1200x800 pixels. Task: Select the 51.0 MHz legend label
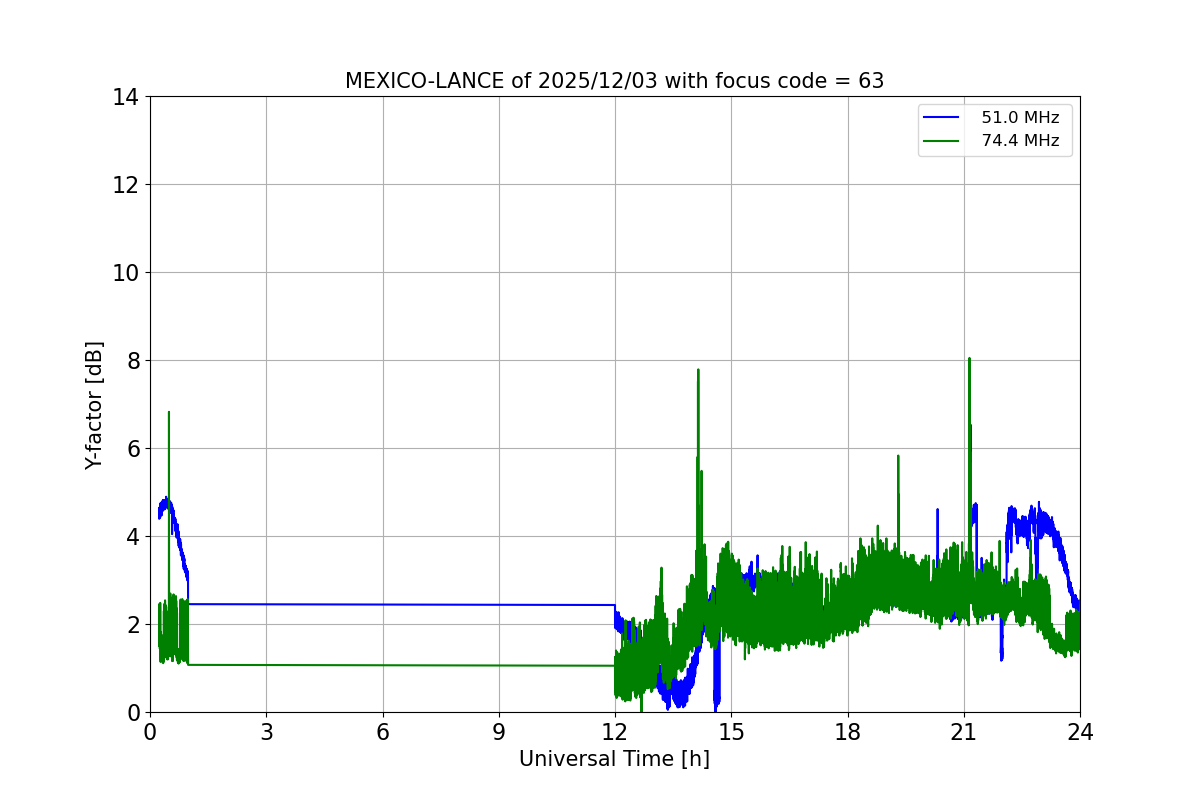point(1020,118)
